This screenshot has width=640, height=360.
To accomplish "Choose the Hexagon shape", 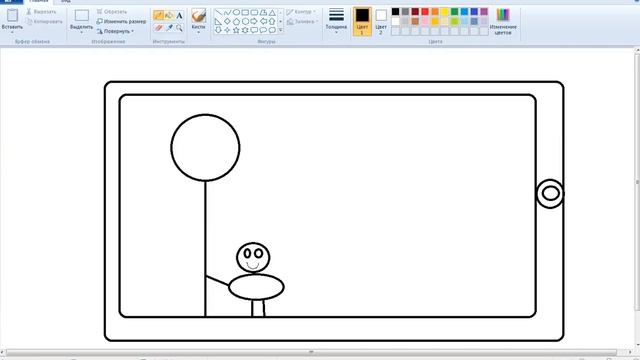I will [x=245, y=21].
